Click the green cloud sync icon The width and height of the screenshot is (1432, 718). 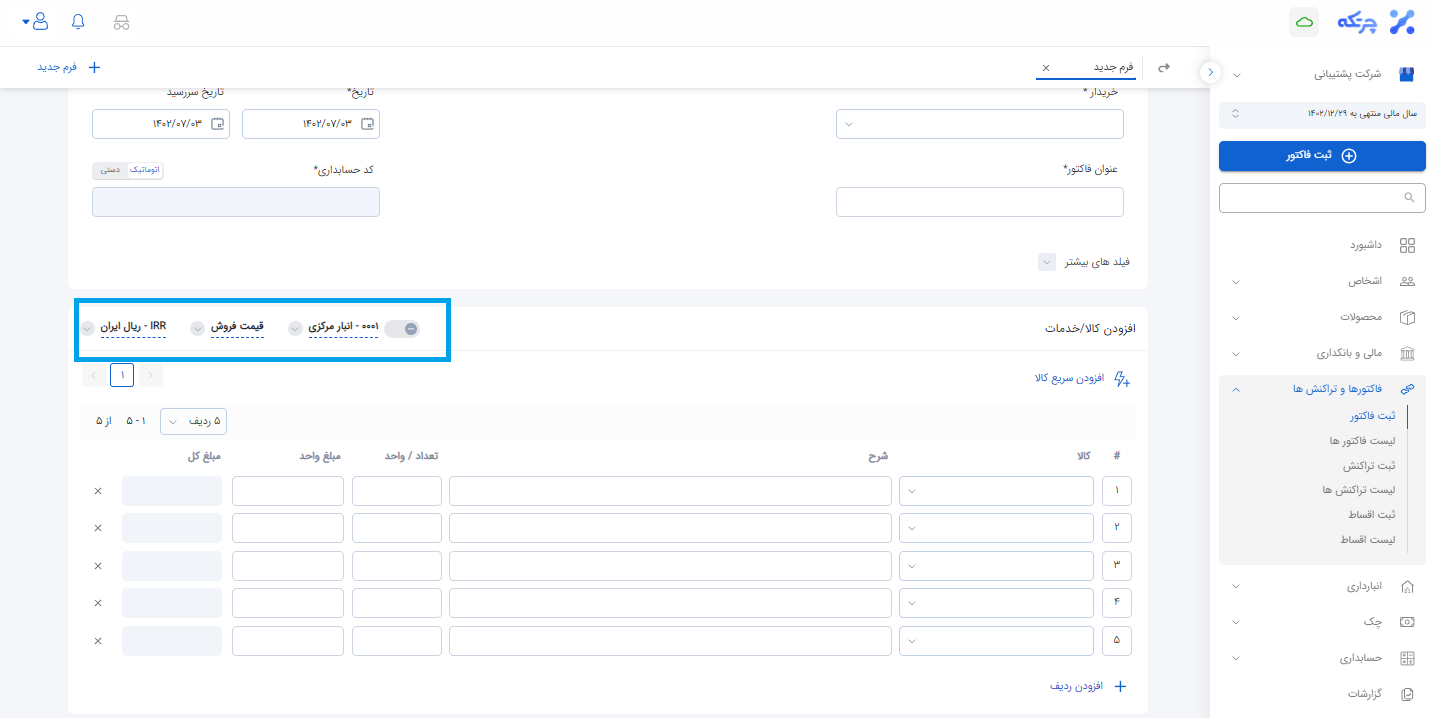coord(1303,22)
